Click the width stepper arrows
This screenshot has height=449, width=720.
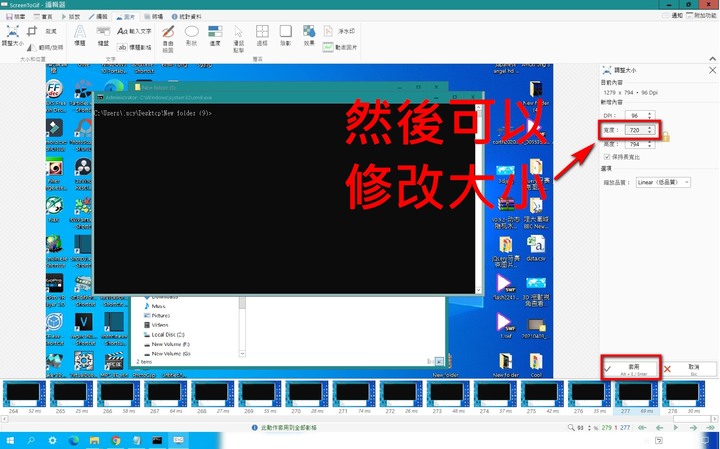coord(649,130)
